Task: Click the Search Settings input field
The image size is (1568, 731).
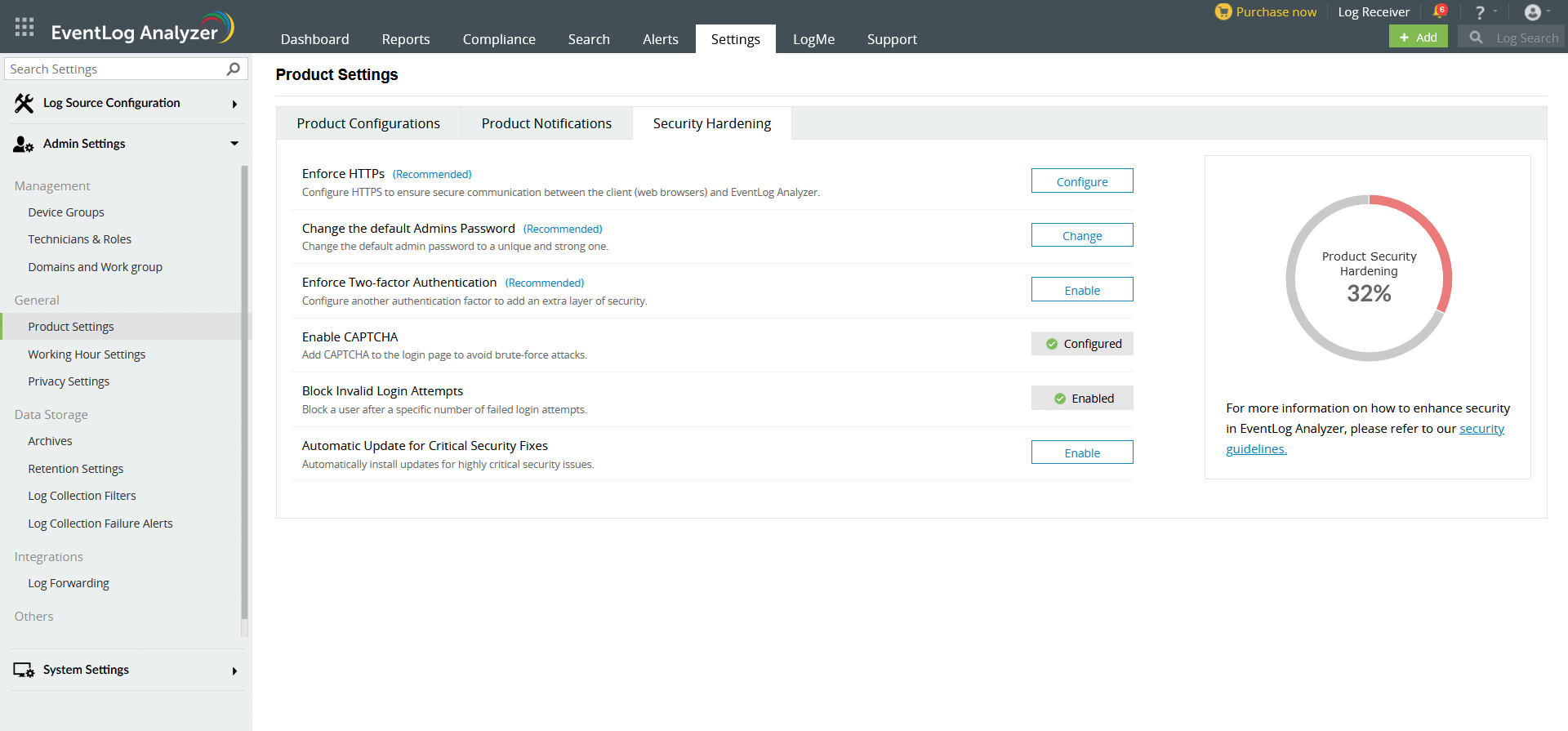Action: pyautogui.click(x=114, y=69)
